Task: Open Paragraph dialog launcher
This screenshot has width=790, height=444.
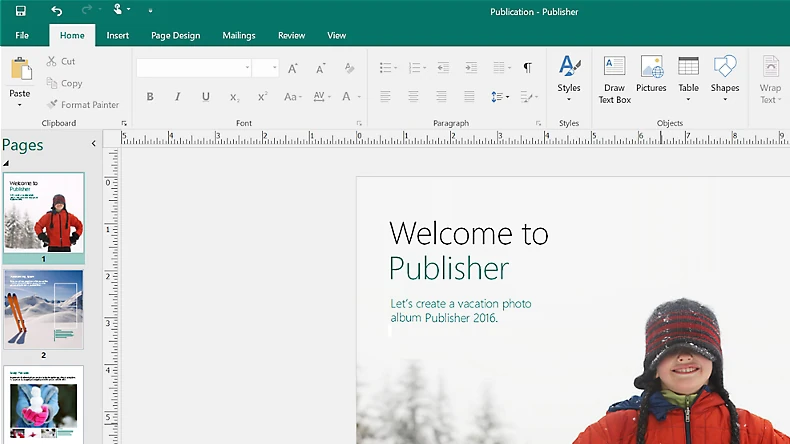Action: 538,123
